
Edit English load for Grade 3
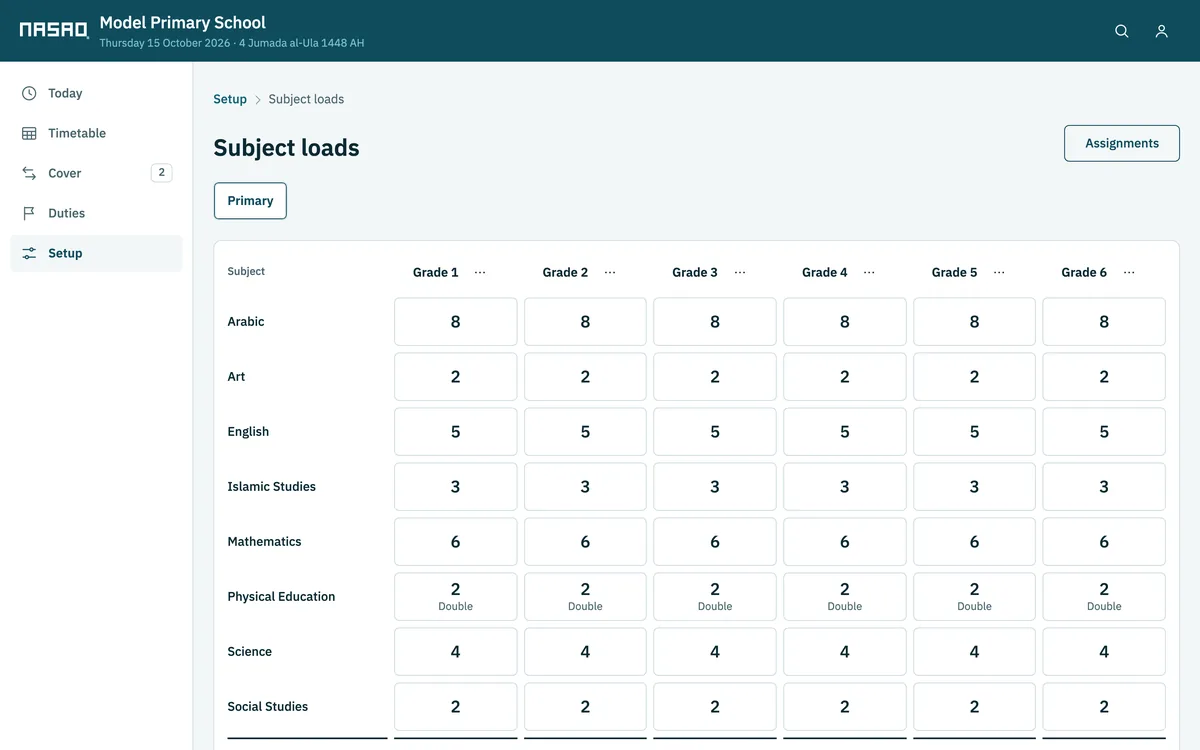pyautogui.click(x=715, y=432)
